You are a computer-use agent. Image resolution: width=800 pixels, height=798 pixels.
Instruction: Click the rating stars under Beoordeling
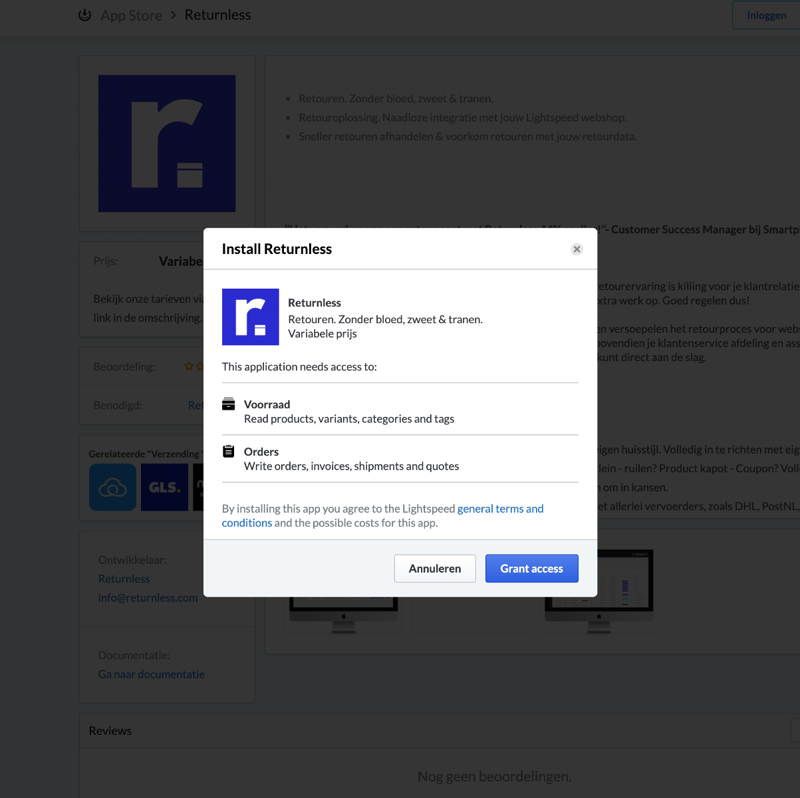pyautogui.click(x=194, y=366)
